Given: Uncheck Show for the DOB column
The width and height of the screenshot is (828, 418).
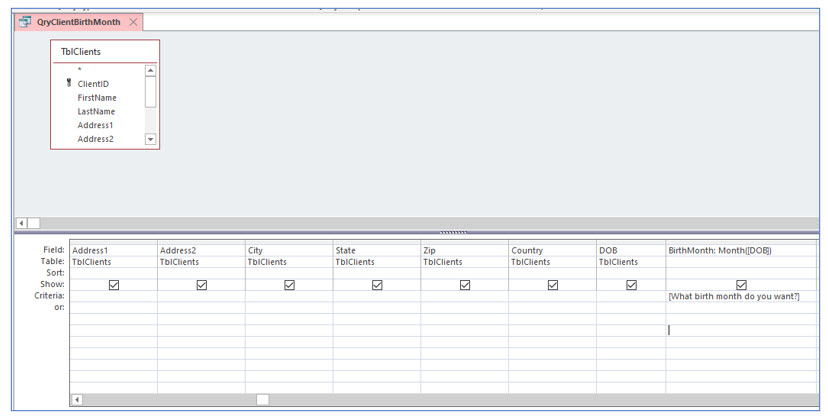Looking at the screenshot, I should click(632, 285).
